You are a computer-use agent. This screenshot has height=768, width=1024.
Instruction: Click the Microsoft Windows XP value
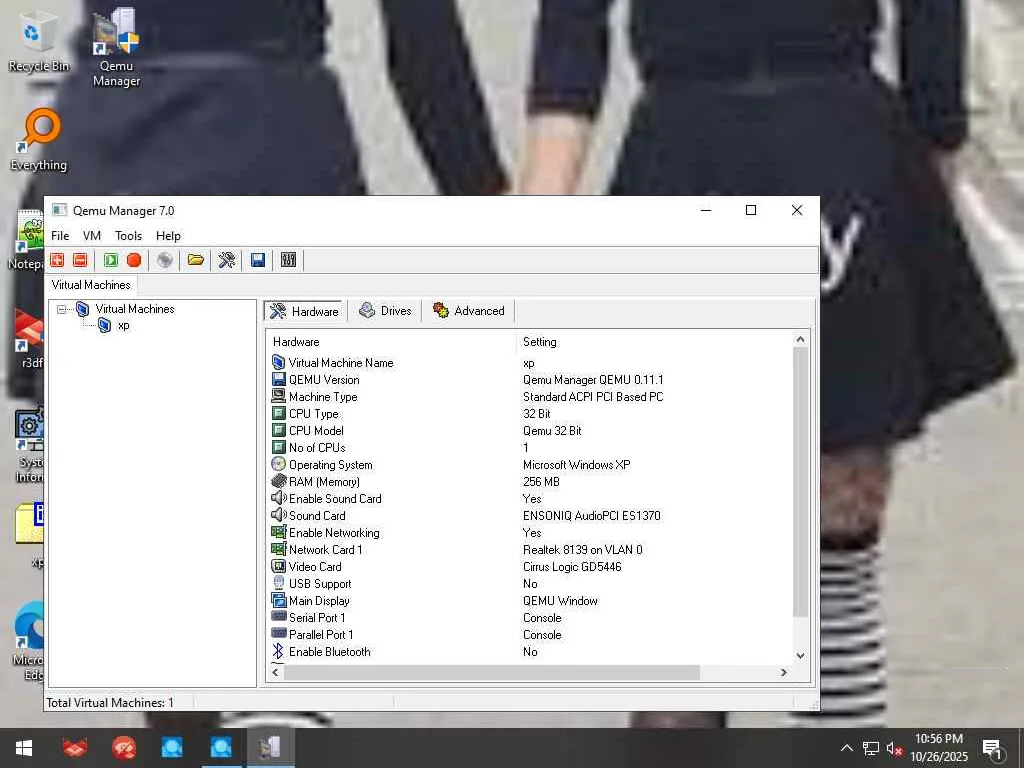pyautogui.click(x=577, y=464)
